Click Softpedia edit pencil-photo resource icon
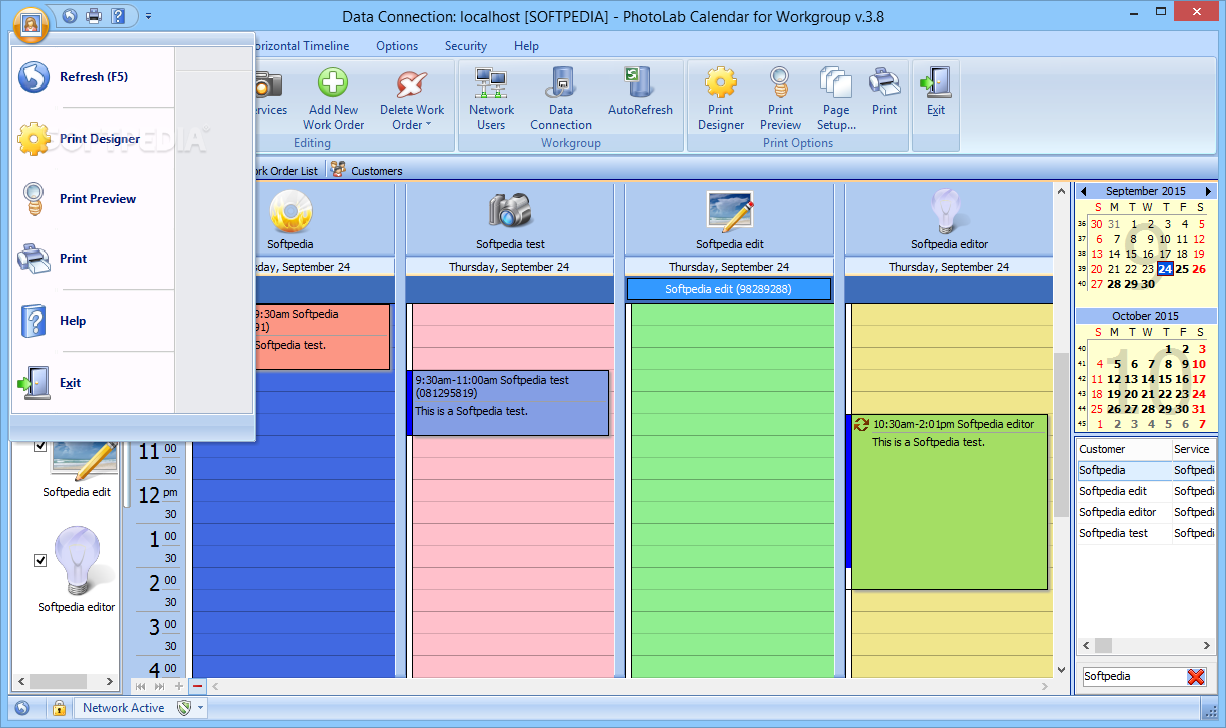The width and height of the screenshot is (1226, 728). pyautogui.click(x=729, y=211)
